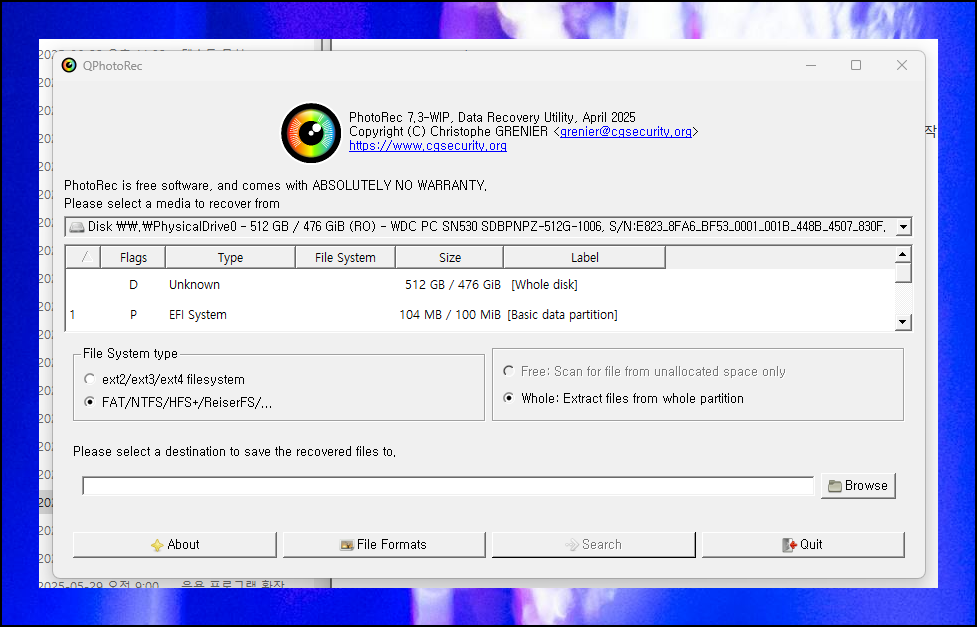Click the partition list scrollbar thumb
Image resolution: width=977 pixels, height=627 pixels.
pos(903,273)
